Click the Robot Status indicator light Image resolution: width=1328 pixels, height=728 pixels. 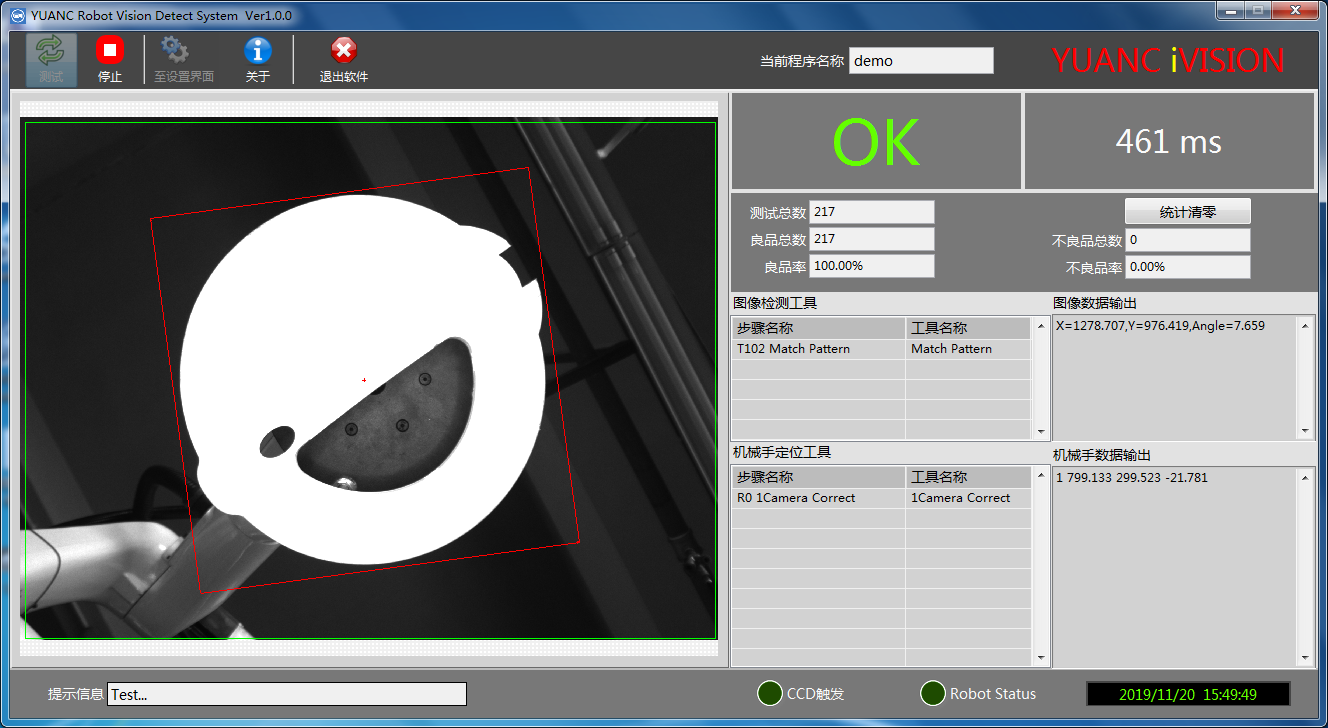tap(932, 693)
